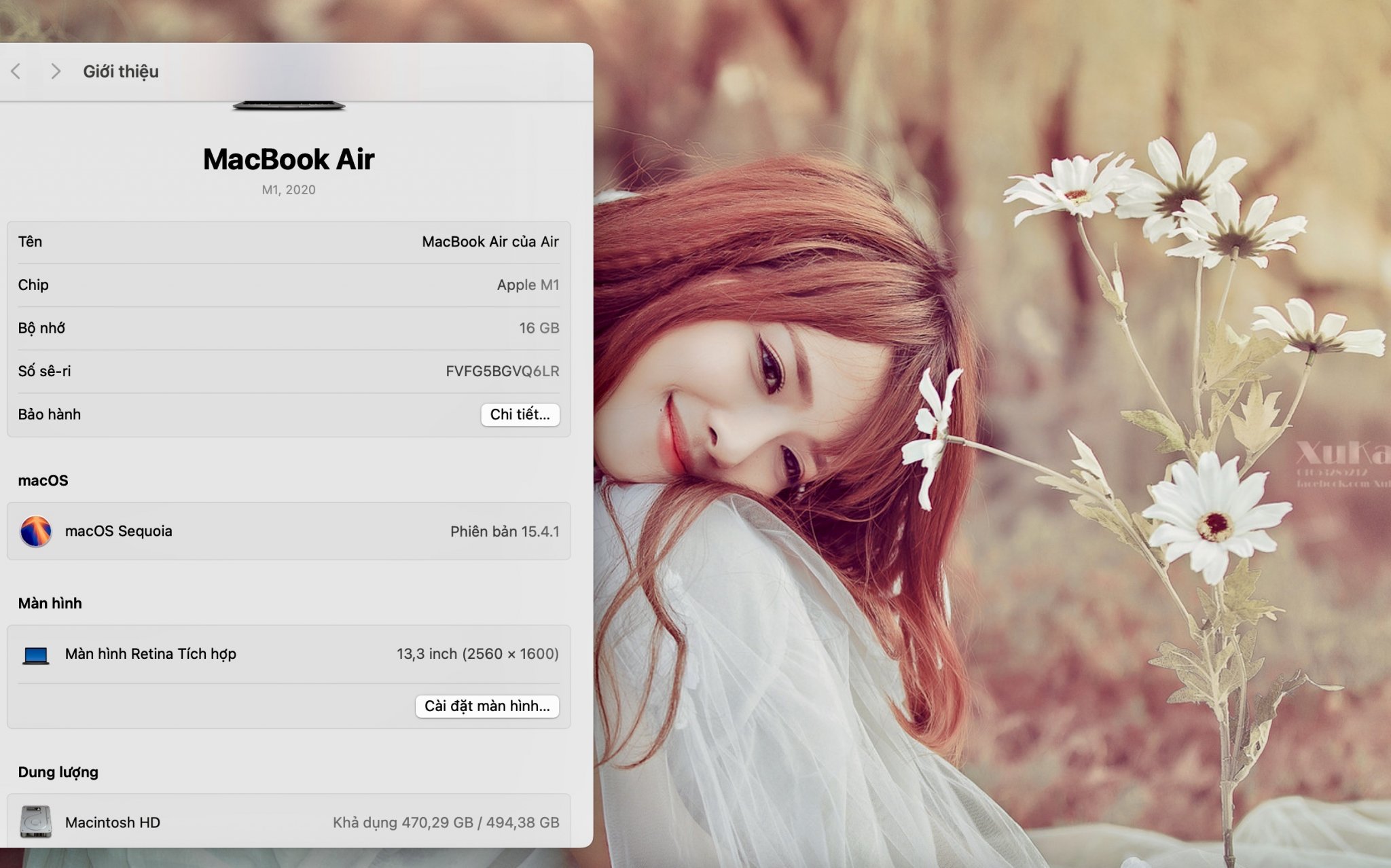Click the 13,3 inch resolution text
1391x868 pixels.
[477, 654]
